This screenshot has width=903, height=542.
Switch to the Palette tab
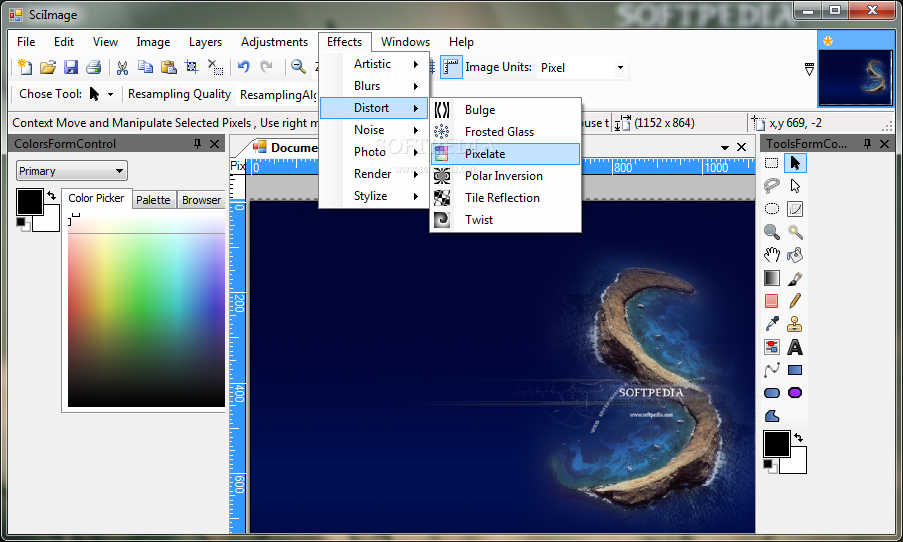coord(153,200)
